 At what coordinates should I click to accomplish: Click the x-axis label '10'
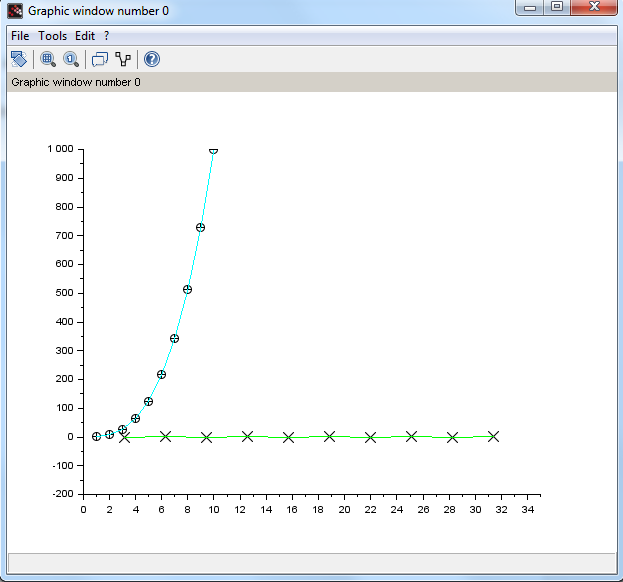point(214,509)
